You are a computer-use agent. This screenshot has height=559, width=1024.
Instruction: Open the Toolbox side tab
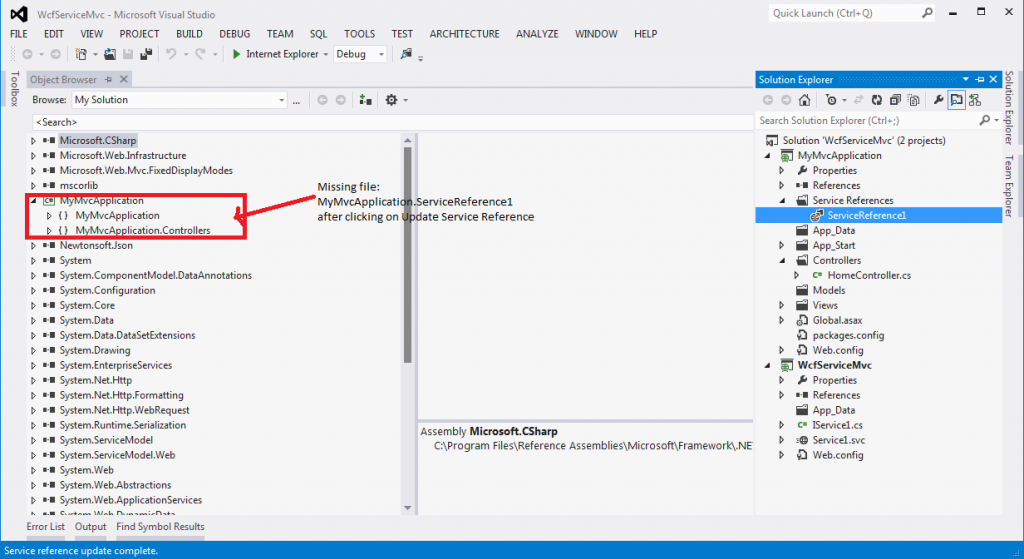click(x=14, y=89)
